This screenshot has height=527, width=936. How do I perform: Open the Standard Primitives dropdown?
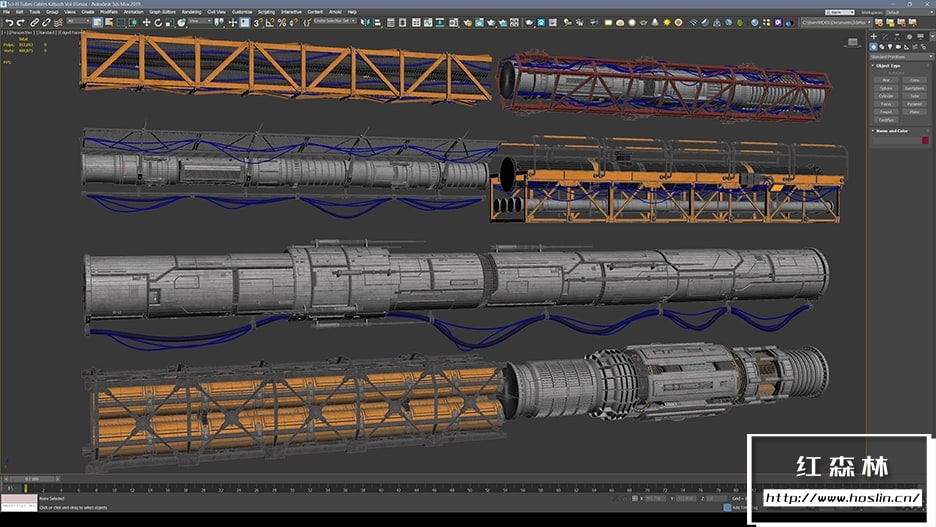click(x=900, y=56)
